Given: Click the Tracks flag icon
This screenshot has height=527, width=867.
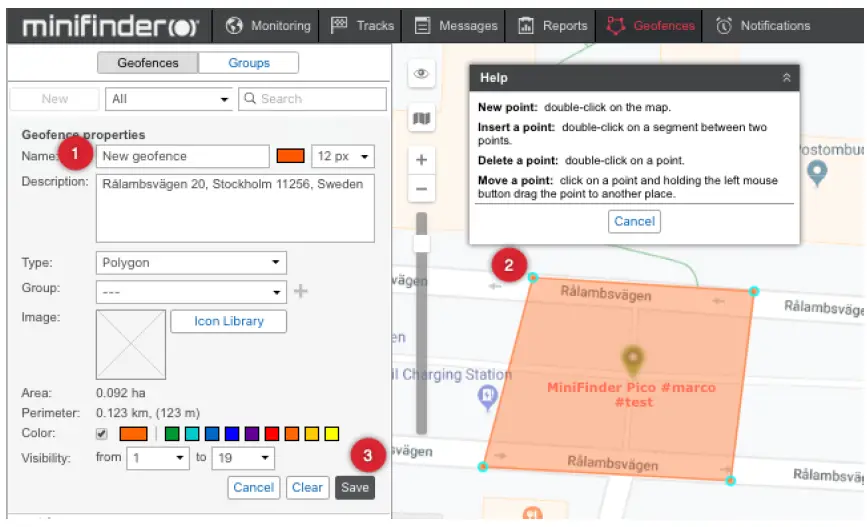Looking at the screenshot, I should [338, 25].
